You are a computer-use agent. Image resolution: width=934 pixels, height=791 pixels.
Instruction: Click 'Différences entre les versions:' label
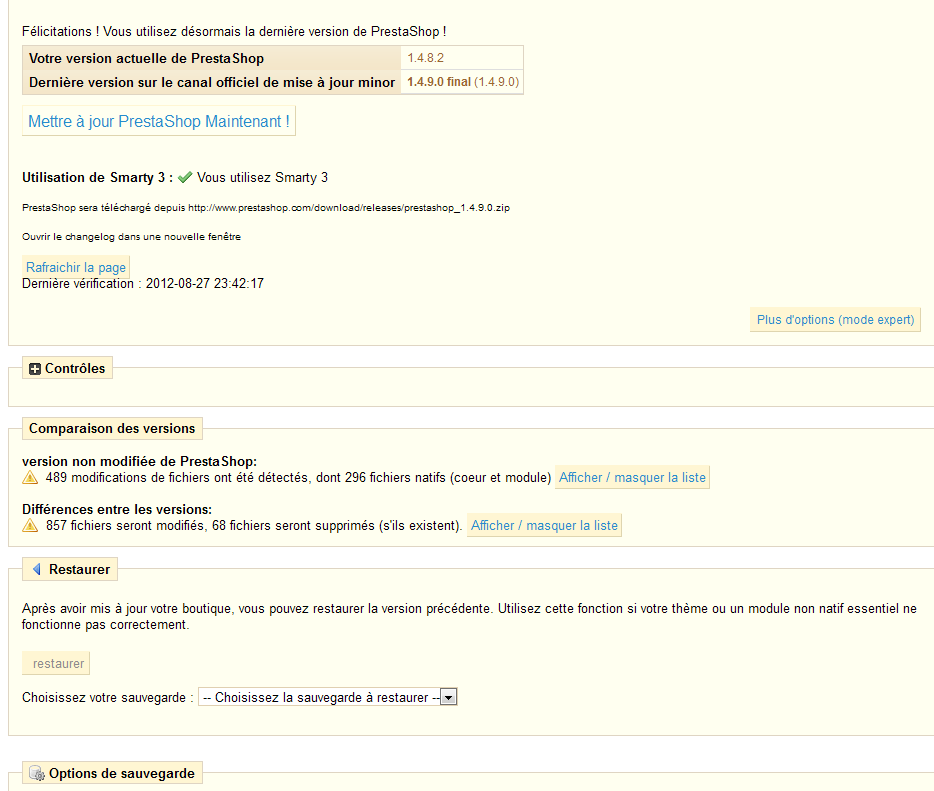(x=117, y=509)
